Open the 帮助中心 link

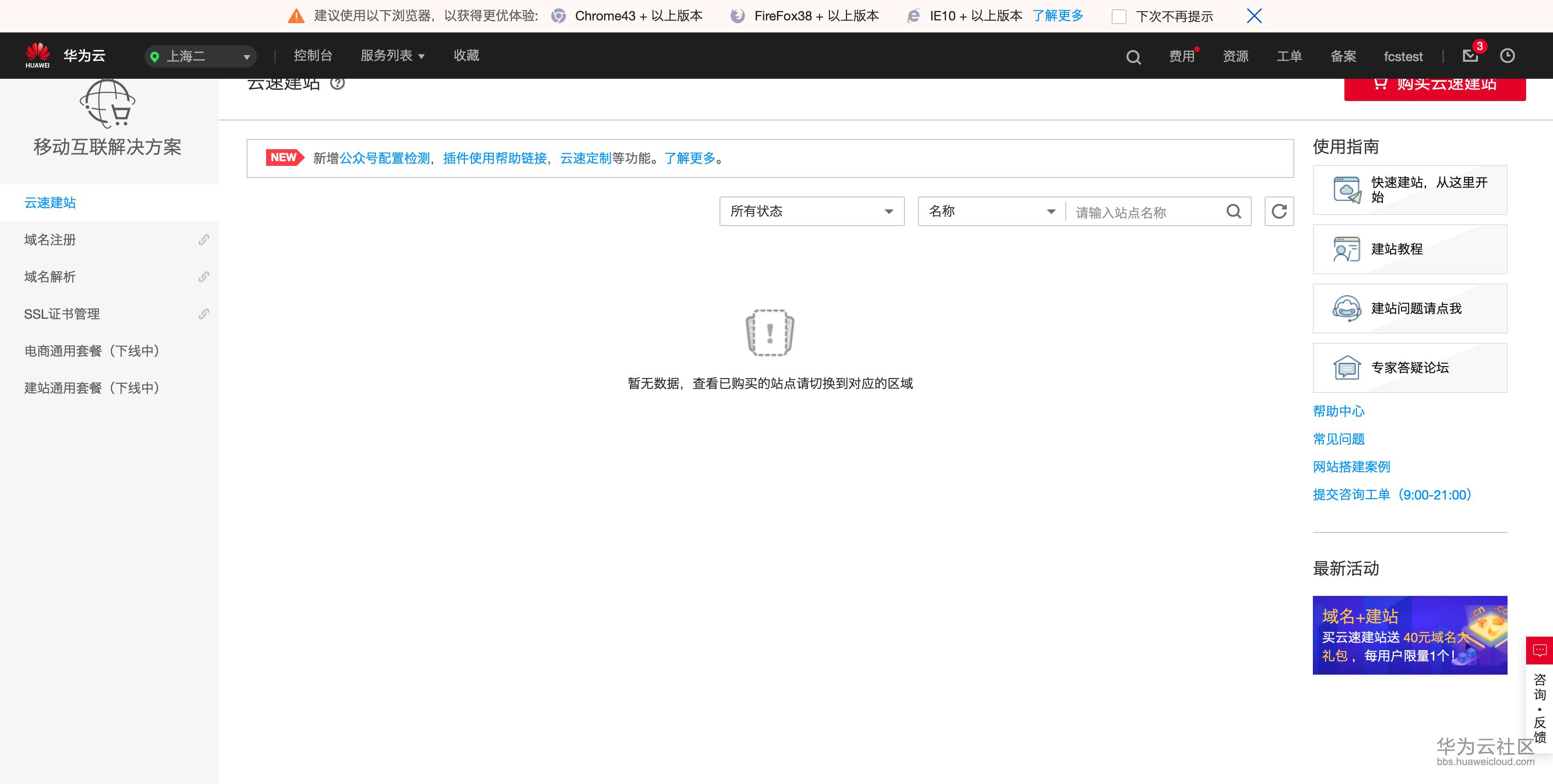1338,411
